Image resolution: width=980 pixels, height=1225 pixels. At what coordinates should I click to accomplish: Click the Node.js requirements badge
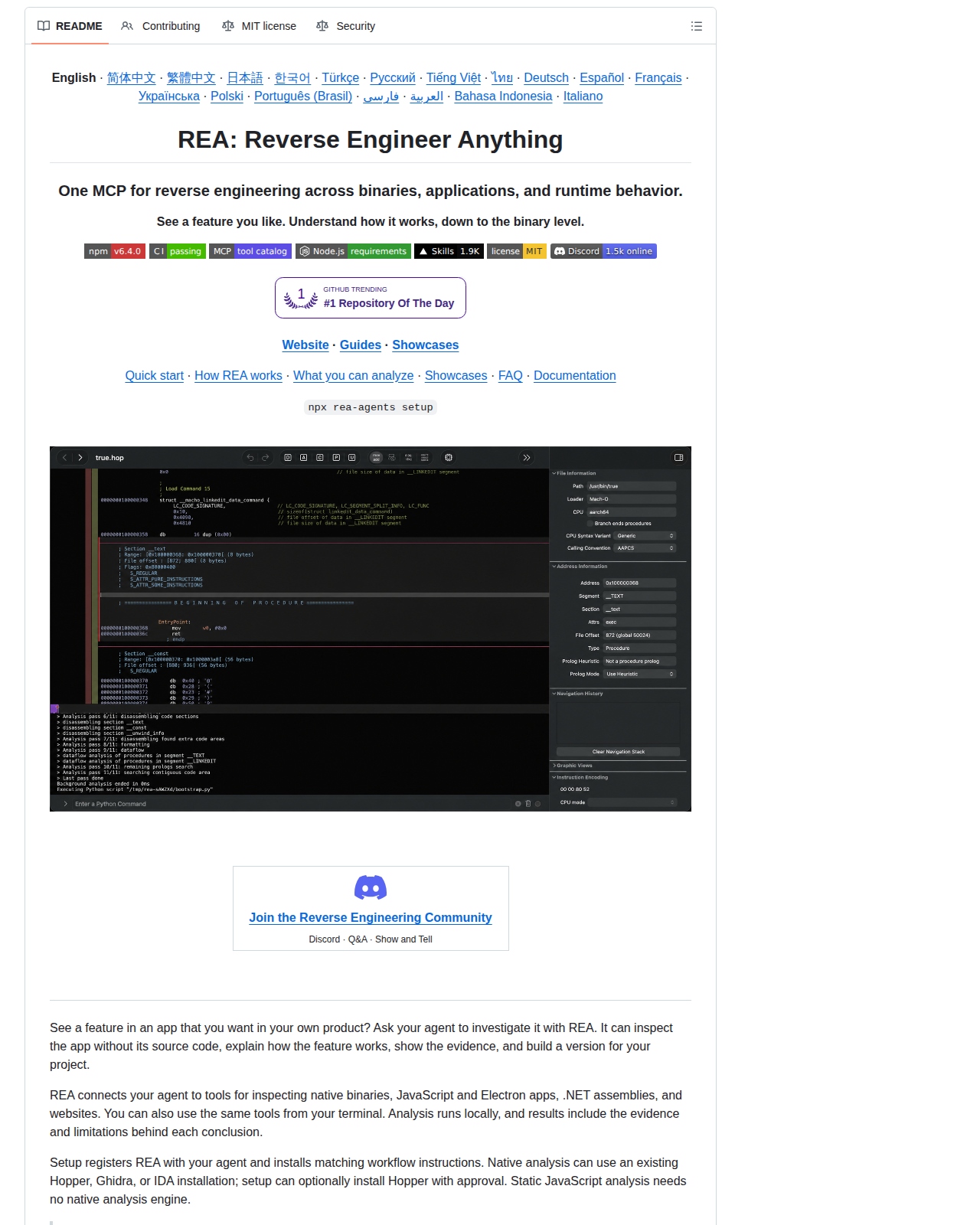pos(353,251)
